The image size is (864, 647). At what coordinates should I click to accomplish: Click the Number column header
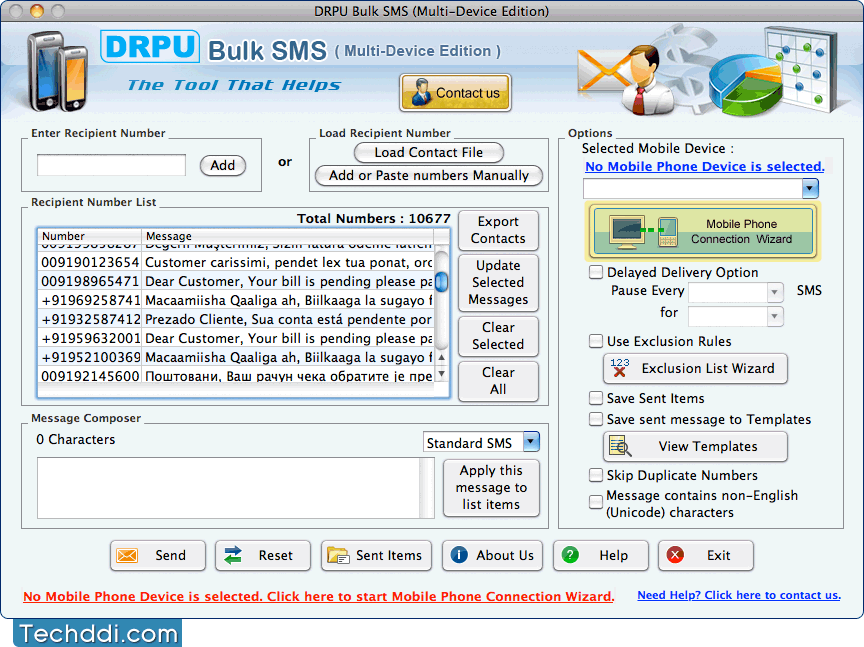tap(89, 236)
